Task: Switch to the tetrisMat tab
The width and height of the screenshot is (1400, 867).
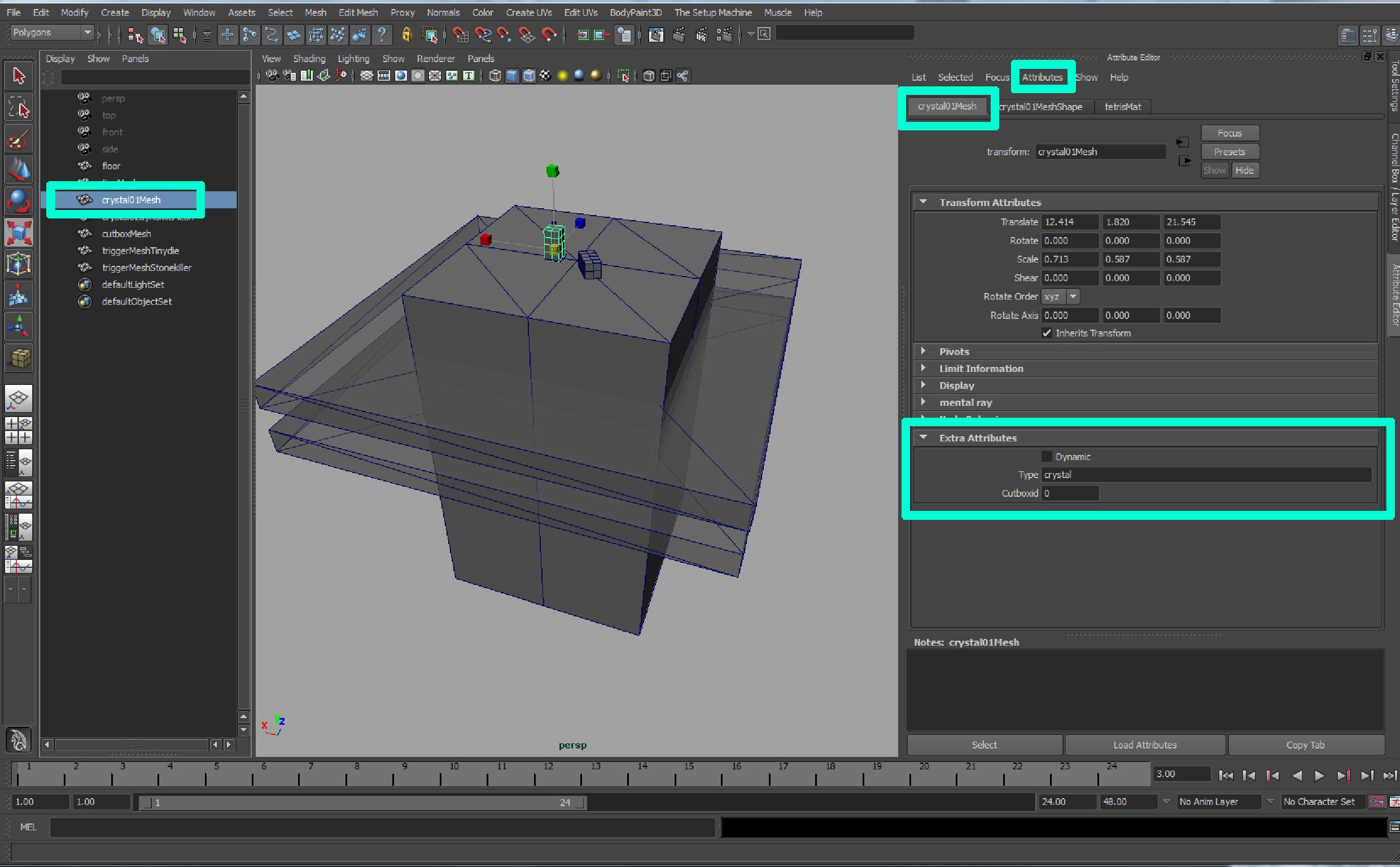Action: point(1122,107)
